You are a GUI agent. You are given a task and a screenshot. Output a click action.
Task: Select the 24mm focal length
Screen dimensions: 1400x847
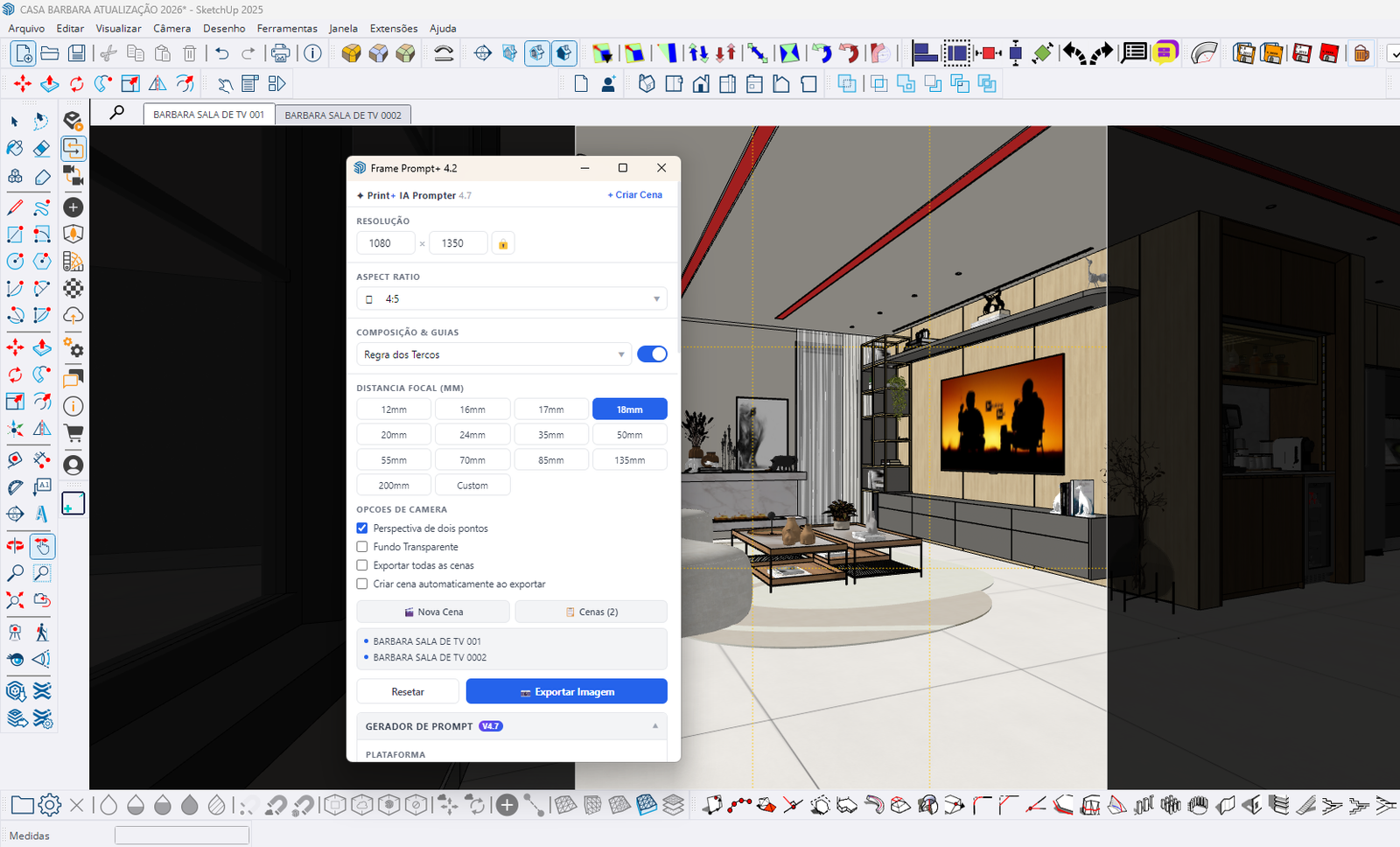click(472, 435)
